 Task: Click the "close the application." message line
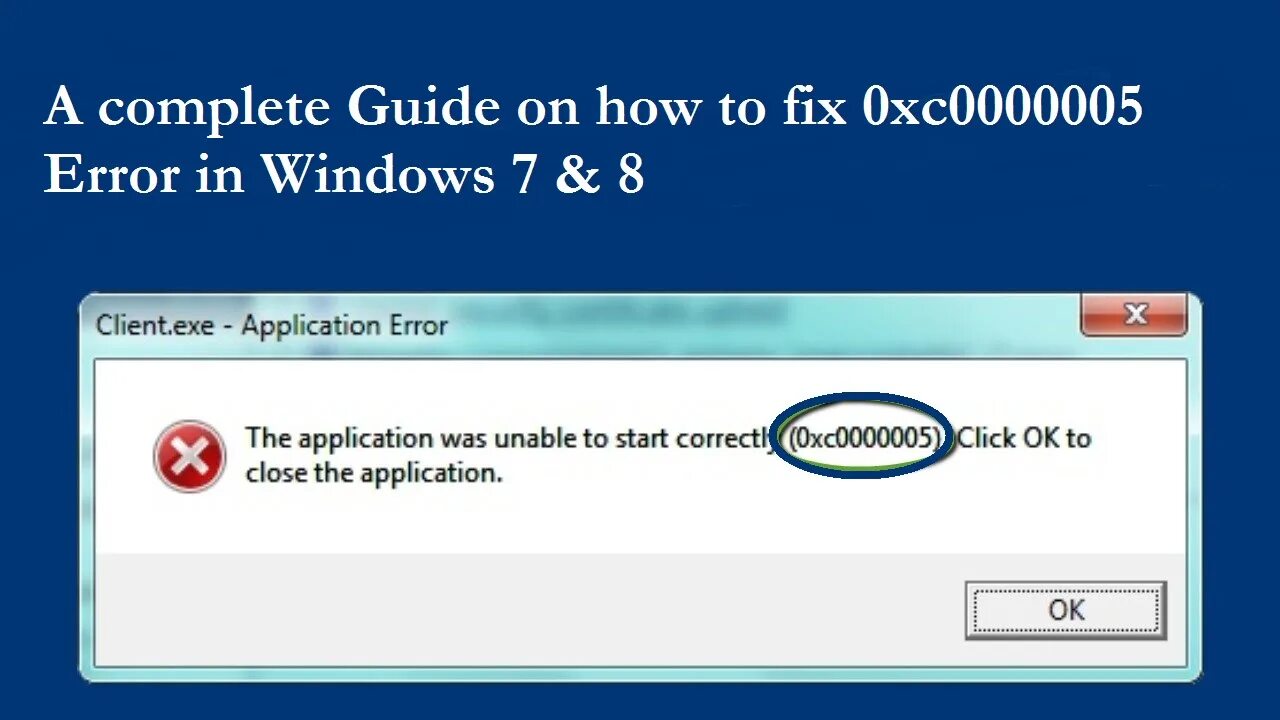tap(374, 472)
